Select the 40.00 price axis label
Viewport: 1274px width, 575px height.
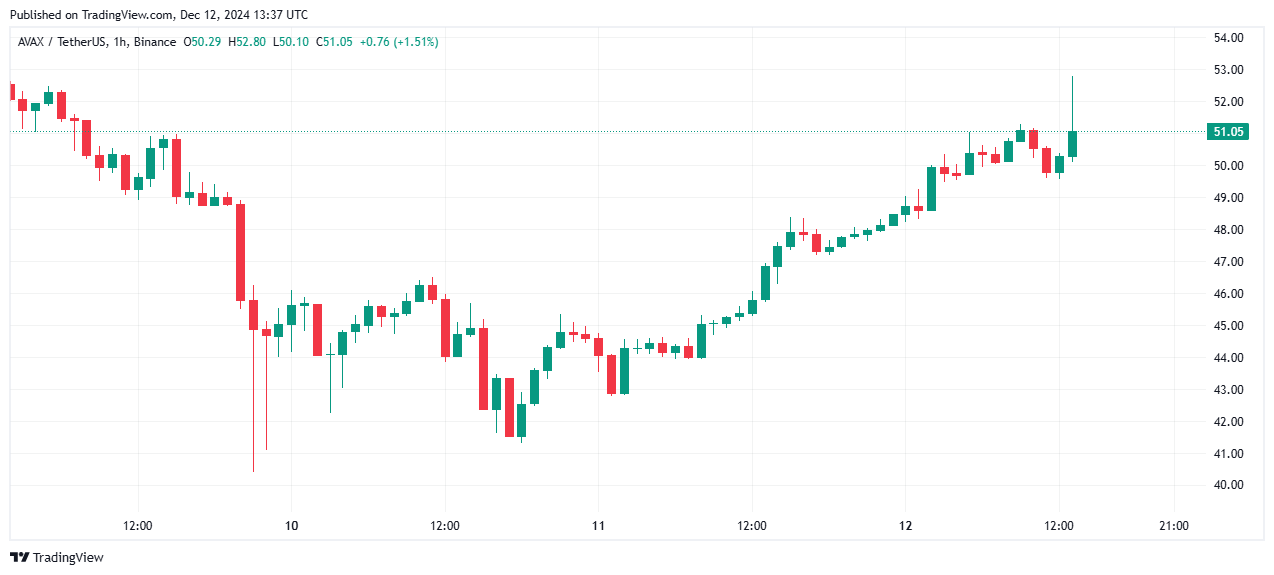point(1227,485)
